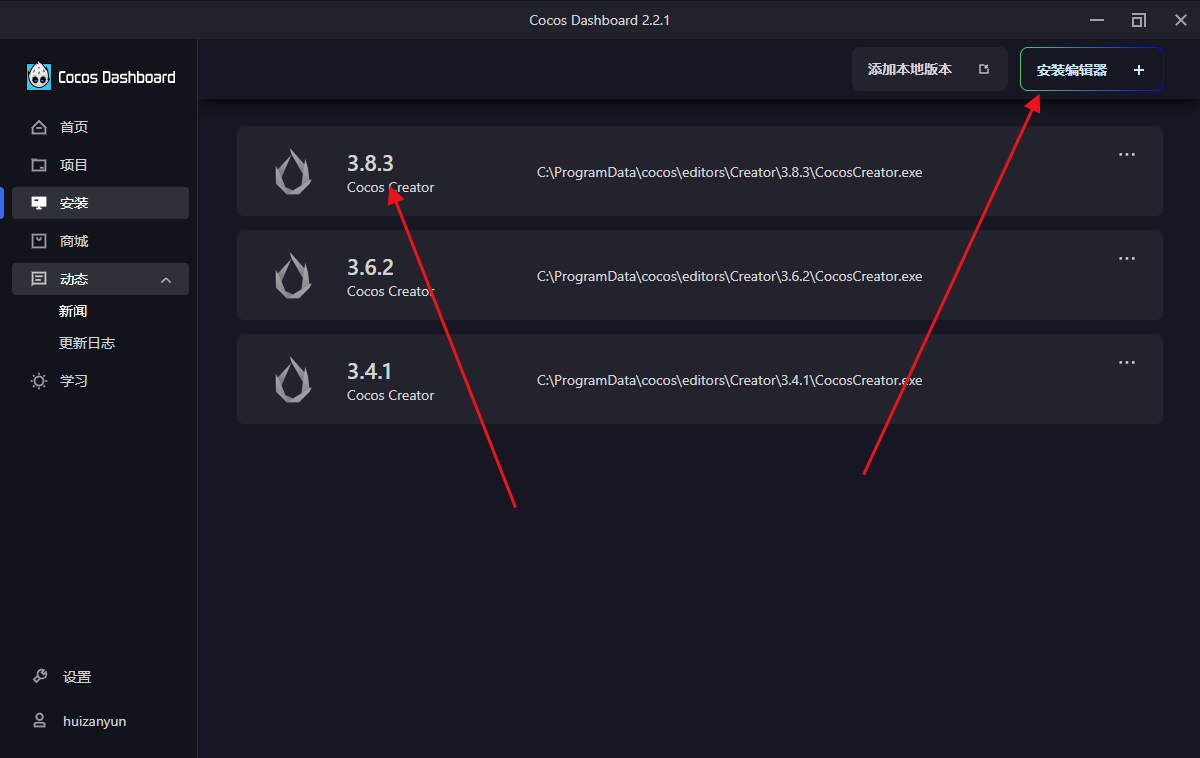Click the plus icon on 安装编辑器
The image size is (1200, 758).
[x=1138, y=70]
